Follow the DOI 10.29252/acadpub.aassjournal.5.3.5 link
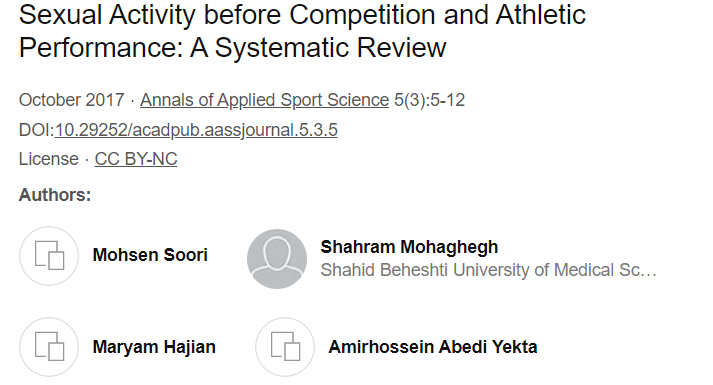 coord(196,130)
